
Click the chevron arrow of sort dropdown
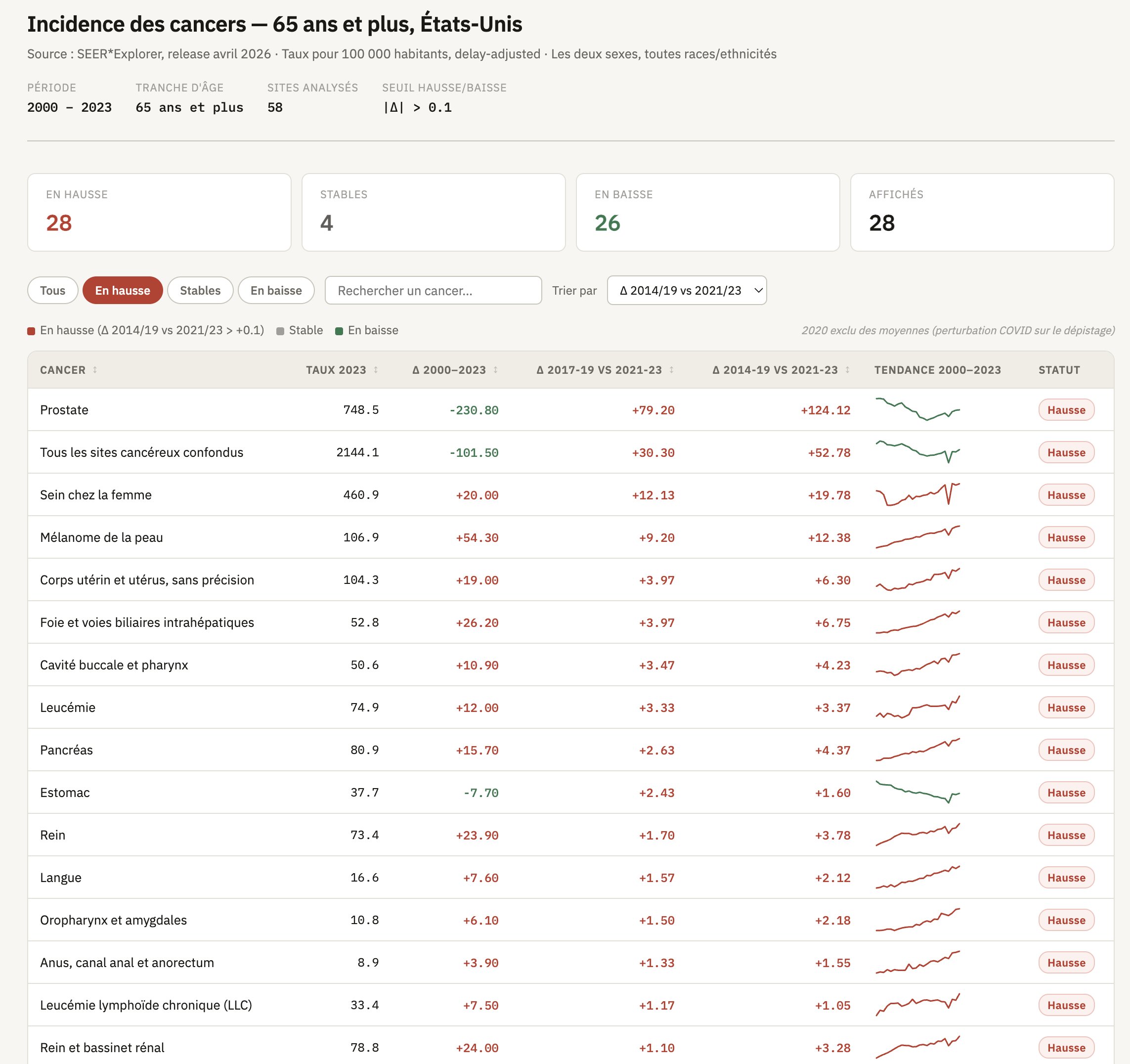click(758, 291)
